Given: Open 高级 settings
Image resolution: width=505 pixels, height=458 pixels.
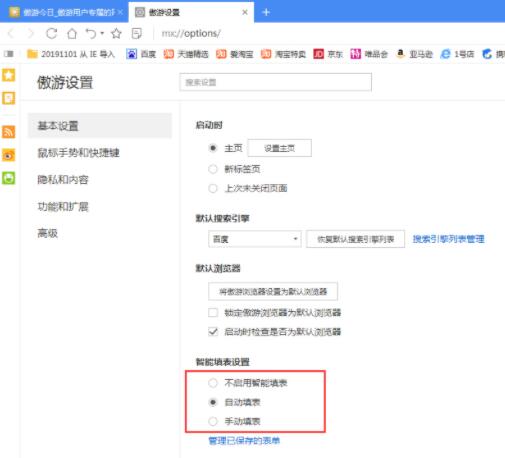Looking at the screenshot, I should tap(48, 233).
